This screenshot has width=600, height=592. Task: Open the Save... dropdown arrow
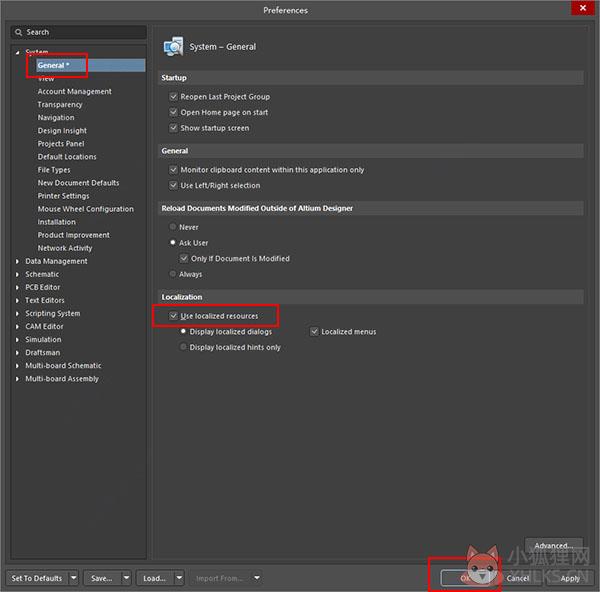(126, 578)
